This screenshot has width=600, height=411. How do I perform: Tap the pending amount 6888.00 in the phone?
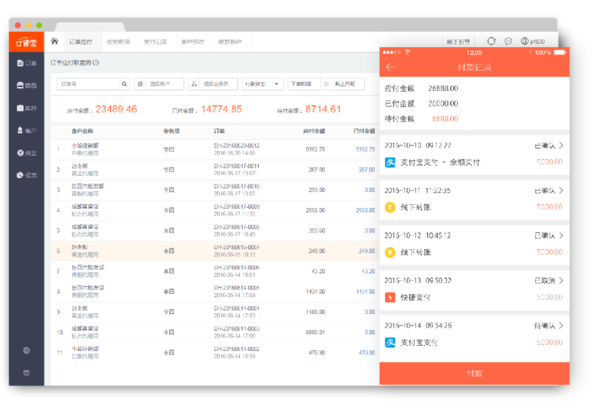(x=445, y=119)
